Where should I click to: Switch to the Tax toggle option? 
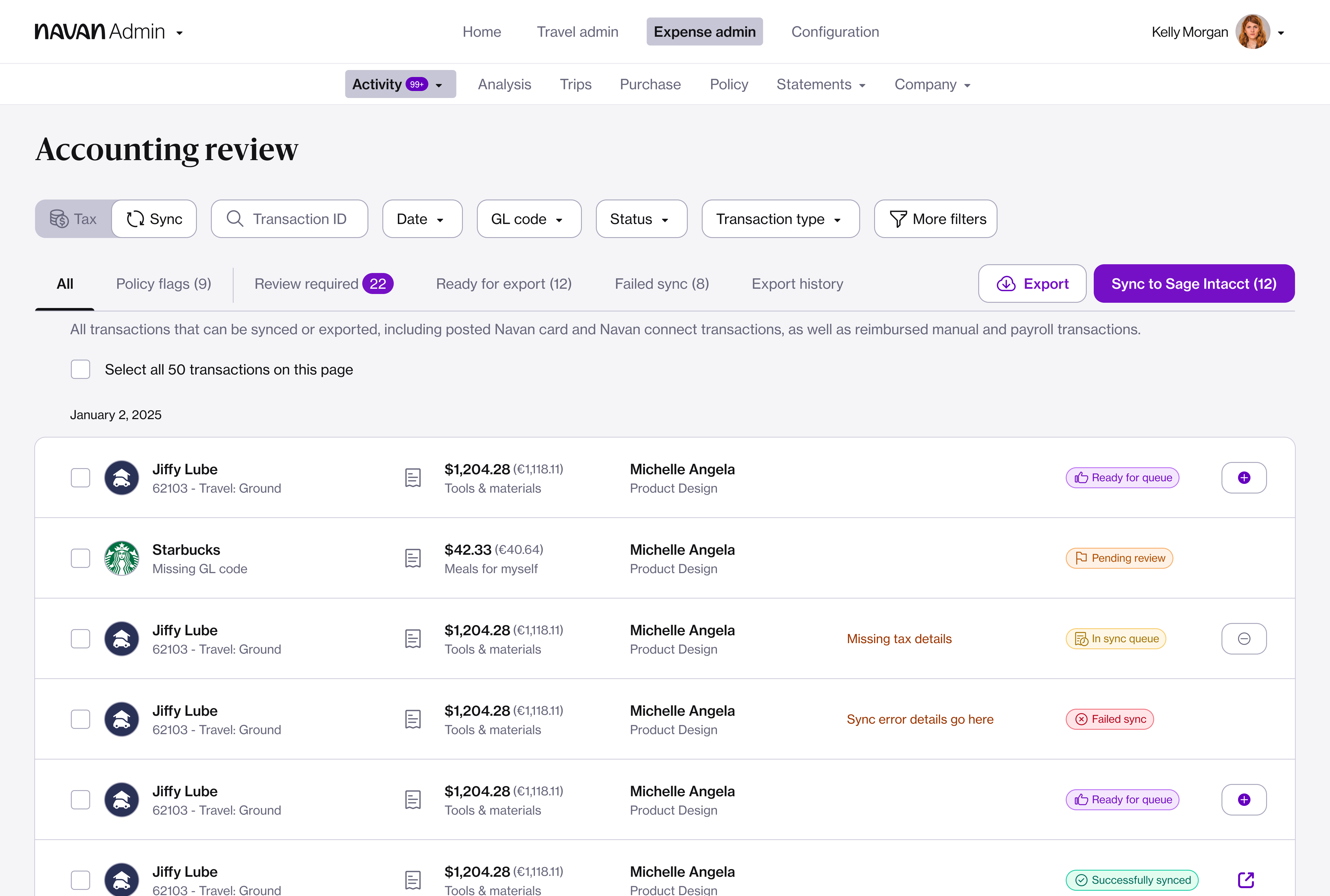click(74, 219)
